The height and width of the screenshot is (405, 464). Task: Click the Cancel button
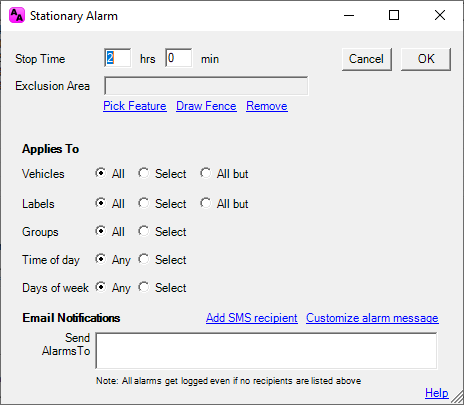pyautogui.click(x=366, y=59)
